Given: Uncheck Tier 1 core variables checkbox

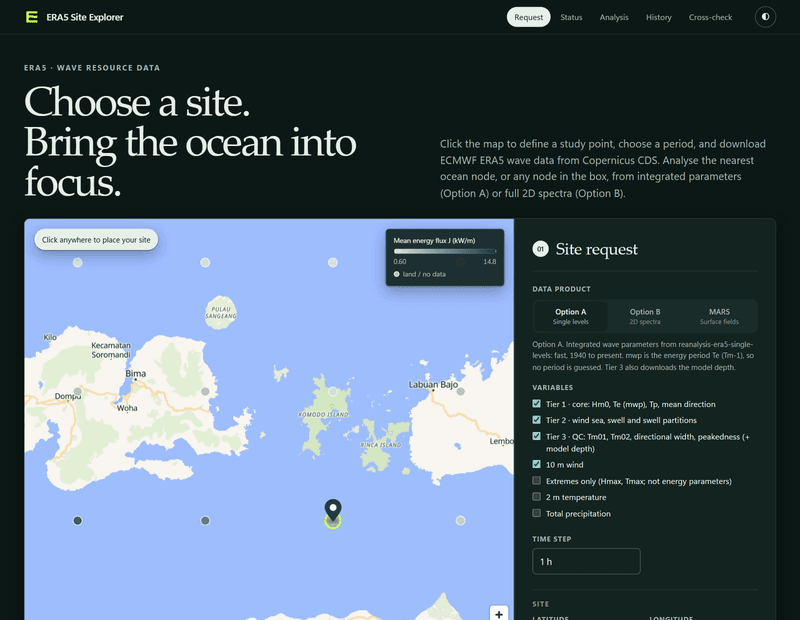Looking at the screenshot, I should pyautogui.click(x=536, y=404).
